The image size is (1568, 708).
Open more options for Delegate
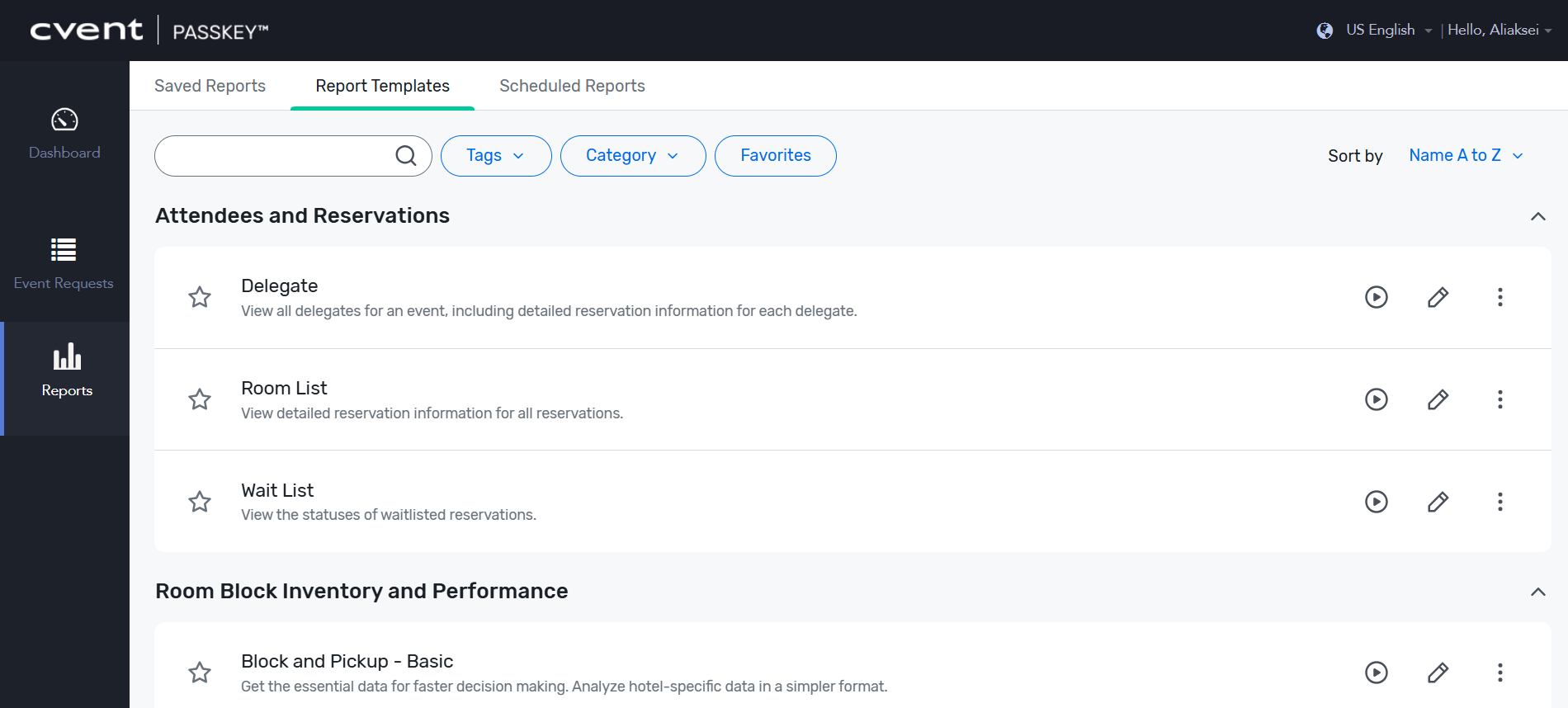(1500, 297)
